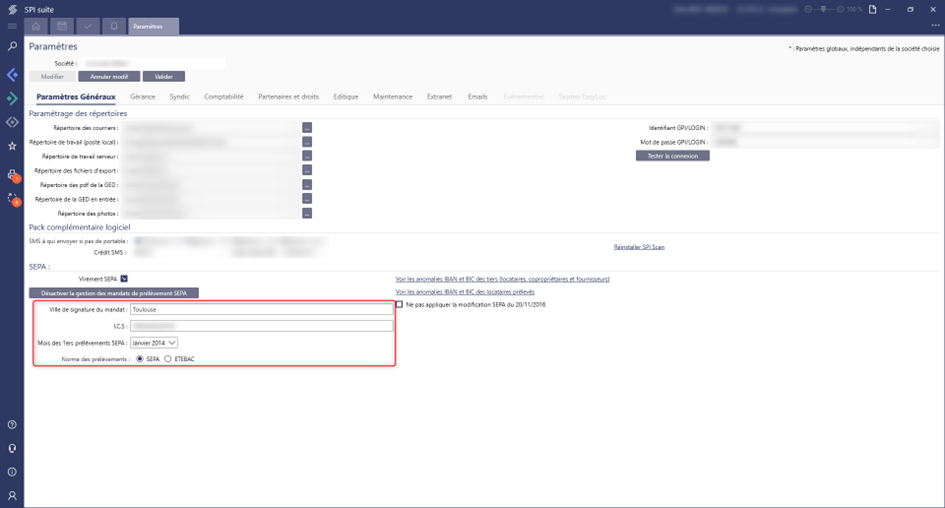Click the Valider button
This screenshot has height=508, width=945.
pyautogui.click(x=164, y=77)
